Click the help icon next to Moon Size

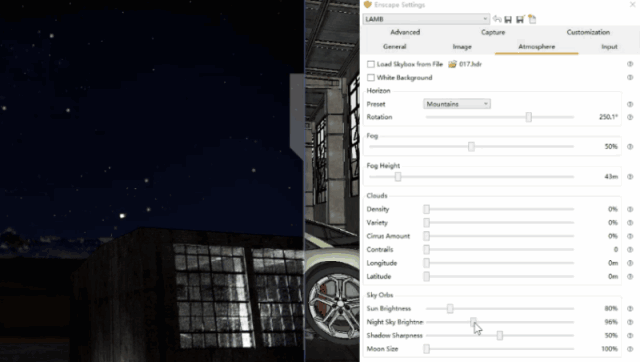[x=630, y=349]
